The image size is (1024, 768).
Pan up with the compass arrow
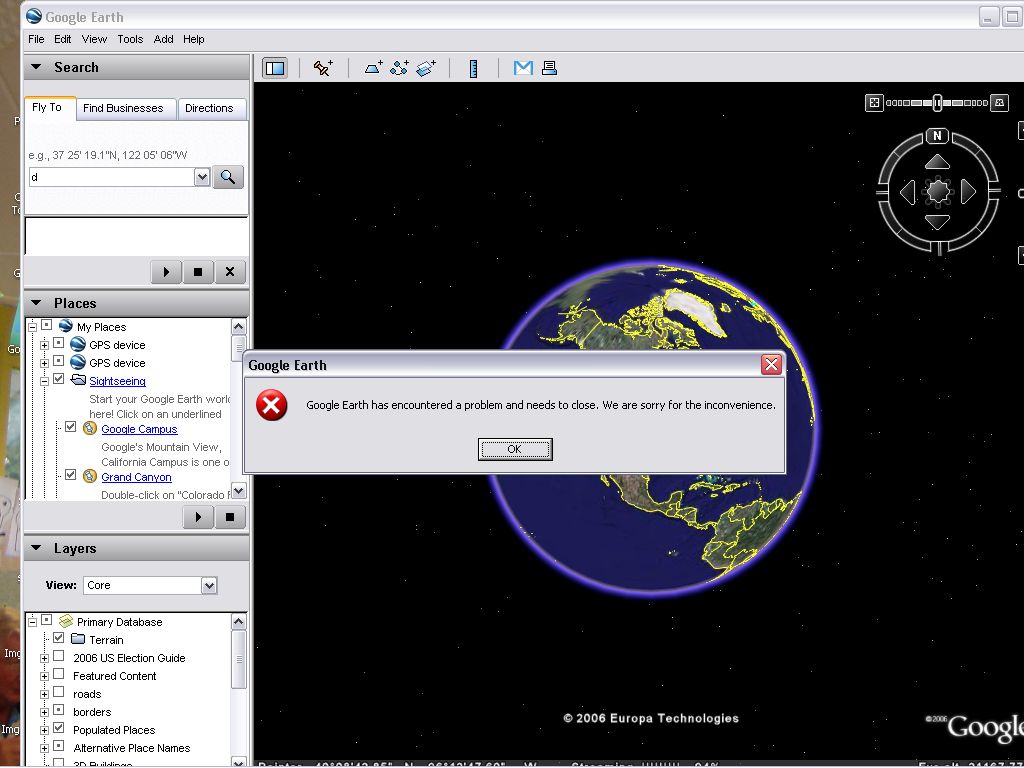(x=937, y=161)
